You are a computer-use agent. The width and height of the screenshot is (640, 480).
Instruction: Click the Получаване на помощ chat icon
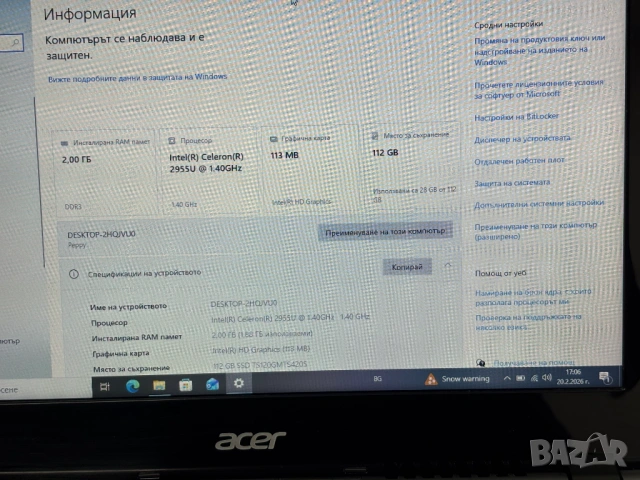click(x=481, y=362)
